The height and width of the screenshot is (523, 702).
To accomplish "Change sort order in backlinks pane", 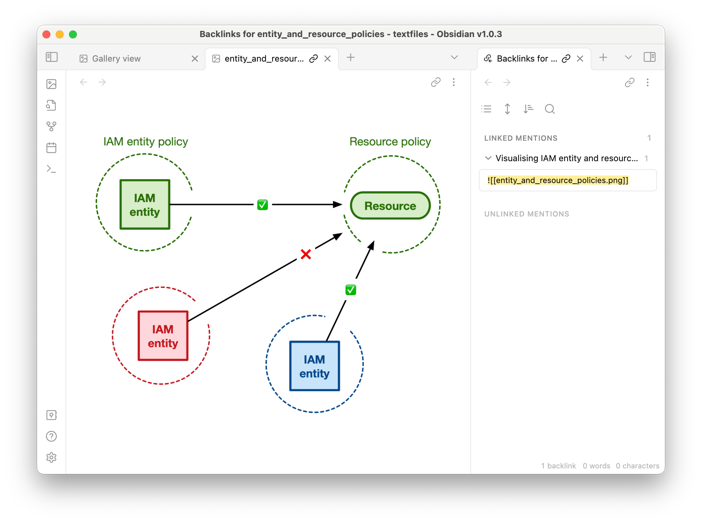I will 528,109.
